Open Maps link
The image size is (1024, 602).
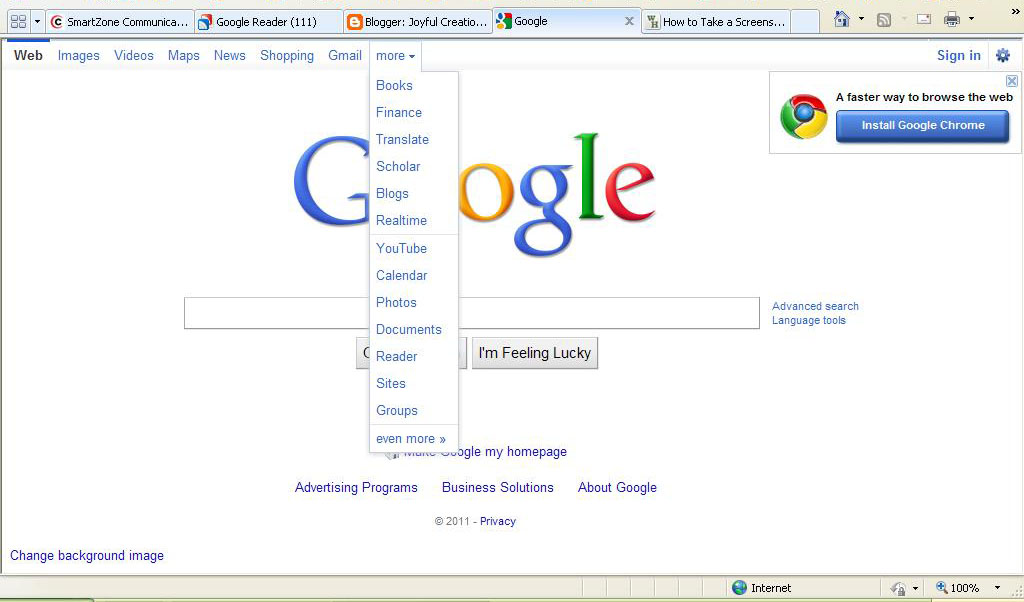(184, 55)
